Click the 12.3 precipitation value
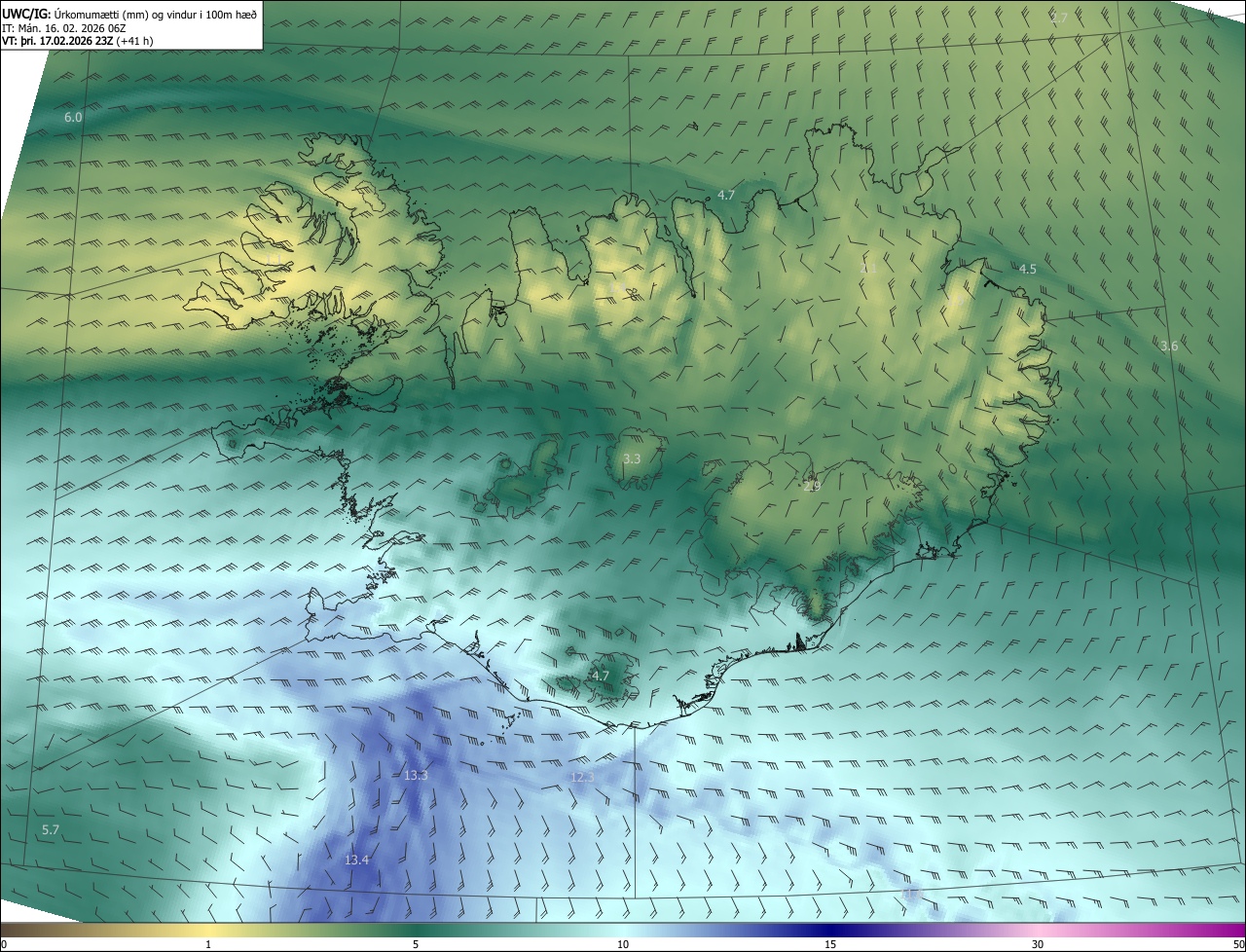Viewport: 1246px width, 952px height. point(582,777)
